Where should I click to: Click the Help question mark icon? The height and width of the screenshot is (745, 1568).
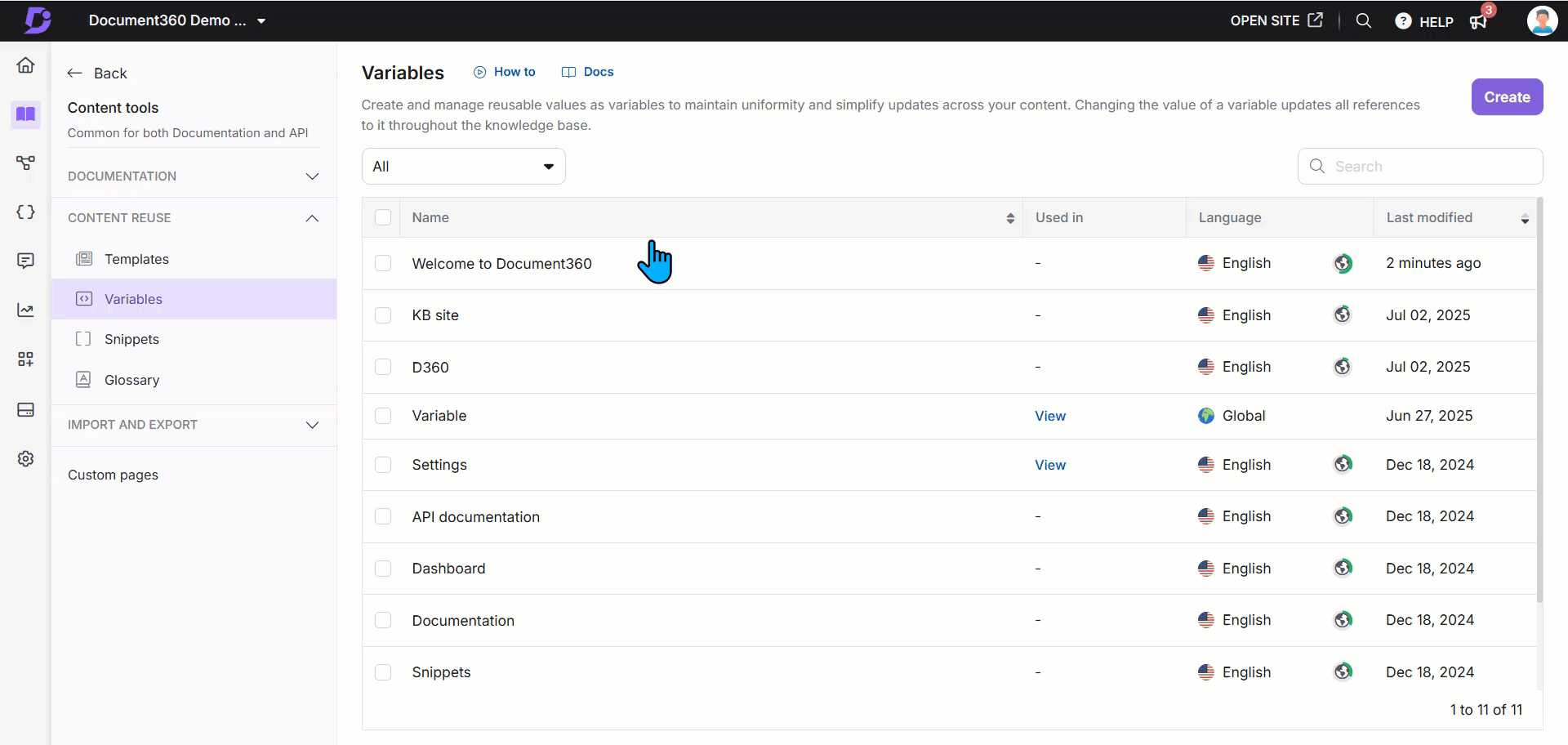pos(1403,21)
